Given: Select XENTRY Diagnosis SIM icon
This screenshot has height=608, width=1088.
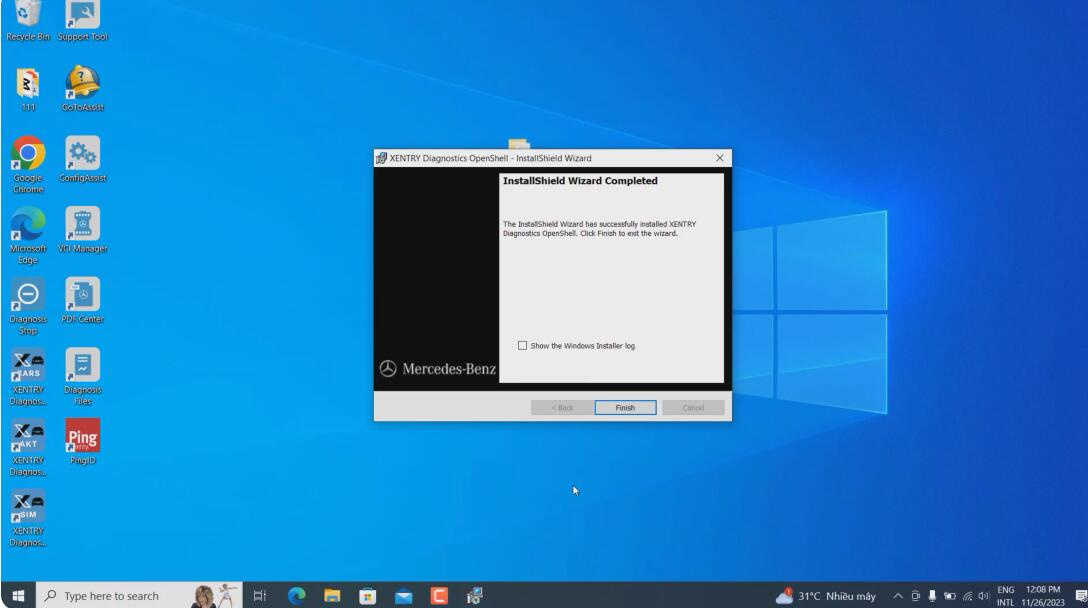Looking at the screenshot, I should (x=28, y=519).
